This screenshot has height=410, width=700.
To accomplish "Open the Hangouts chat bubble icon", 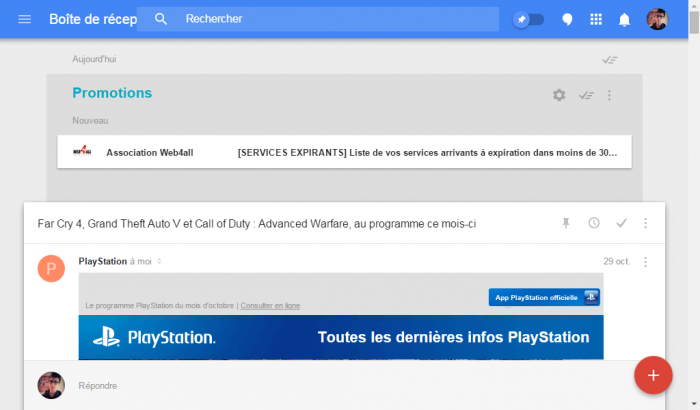I will pyautogui.click(x=567, y=19).
